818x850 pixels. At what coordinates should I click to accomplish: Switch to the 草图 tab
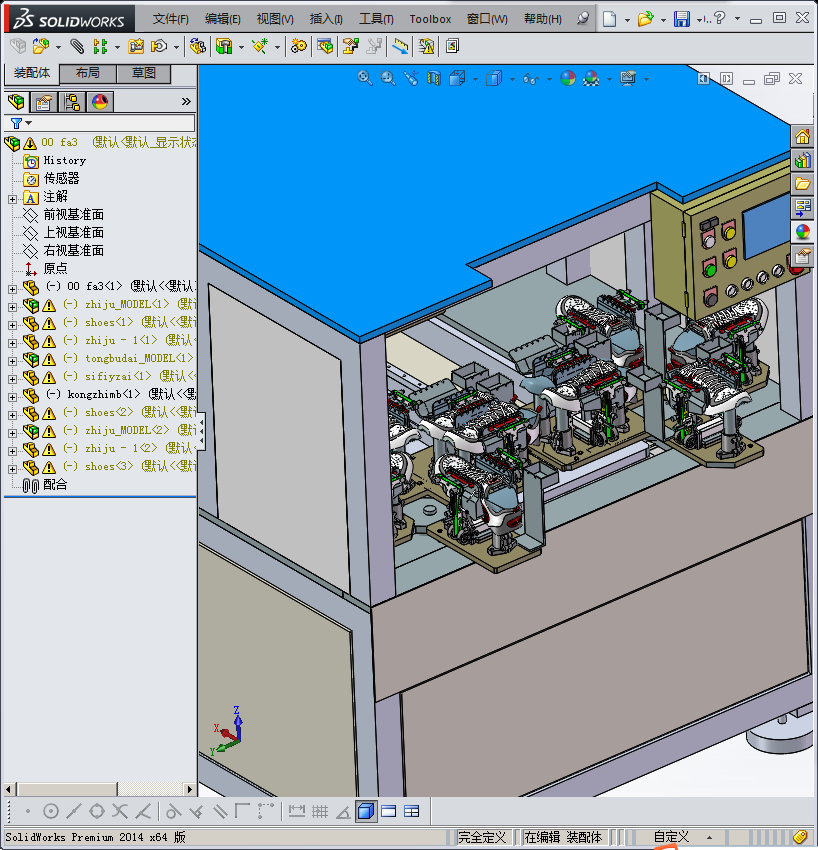tap(144, 73)
